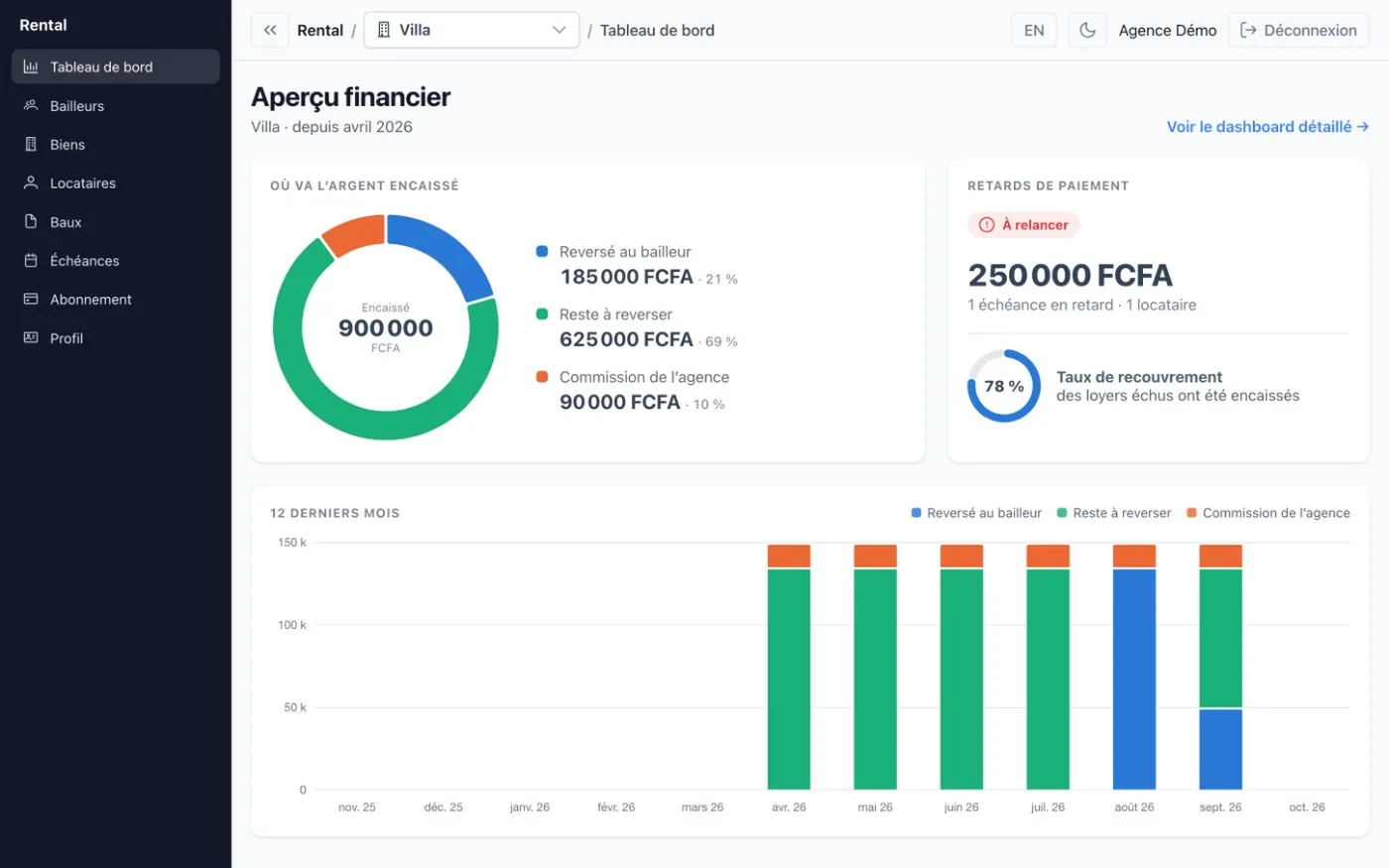
Task: Click the 1 échéance en retard text
Action: coord(1041,306)
